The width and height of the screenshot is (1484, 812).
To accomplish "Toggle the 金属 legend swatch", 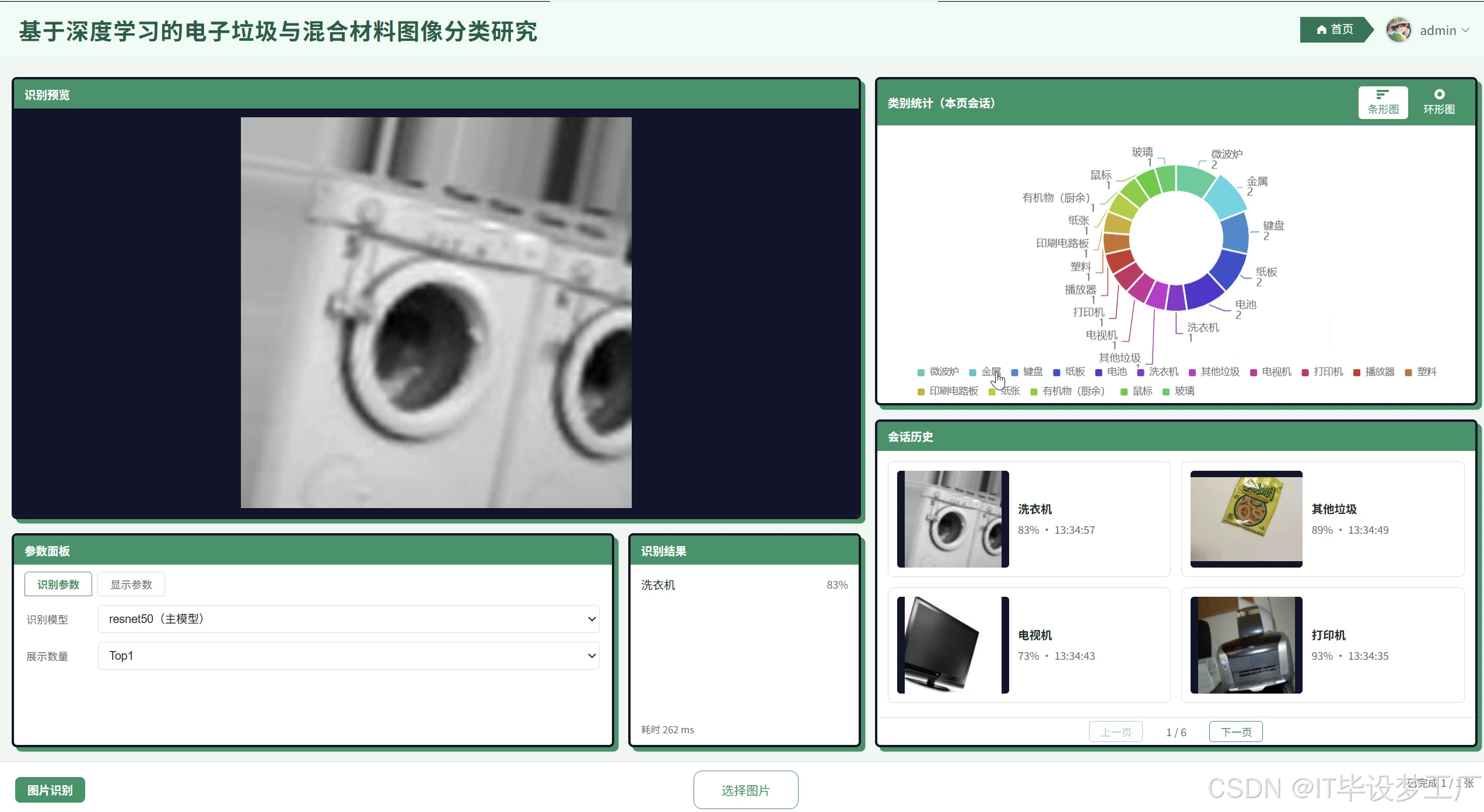I will [x=972, y=372].
